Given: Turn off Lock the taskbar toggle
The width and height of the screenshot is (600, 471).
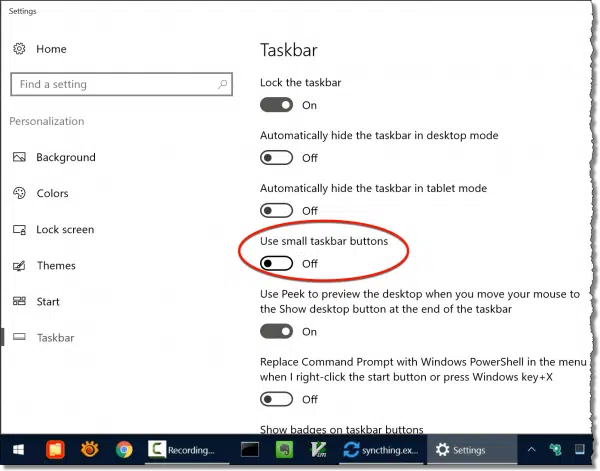Looking at the screenshot, I should (x=276, y=105).
